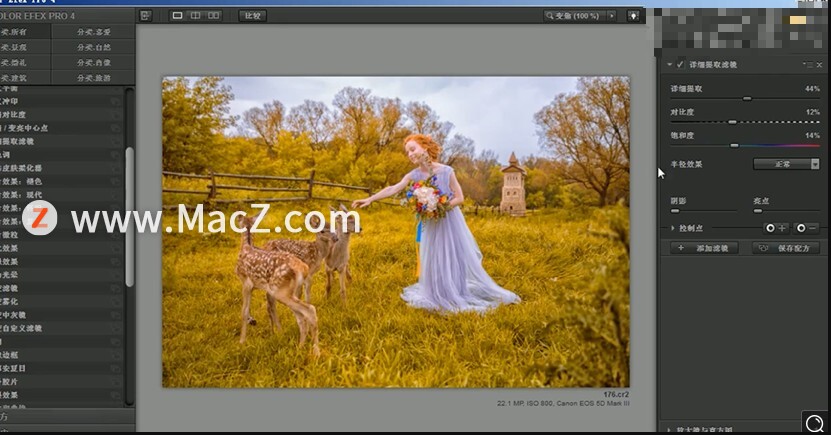
Task: Click the lightbulb background color icon
Action: tap(633, 16)
